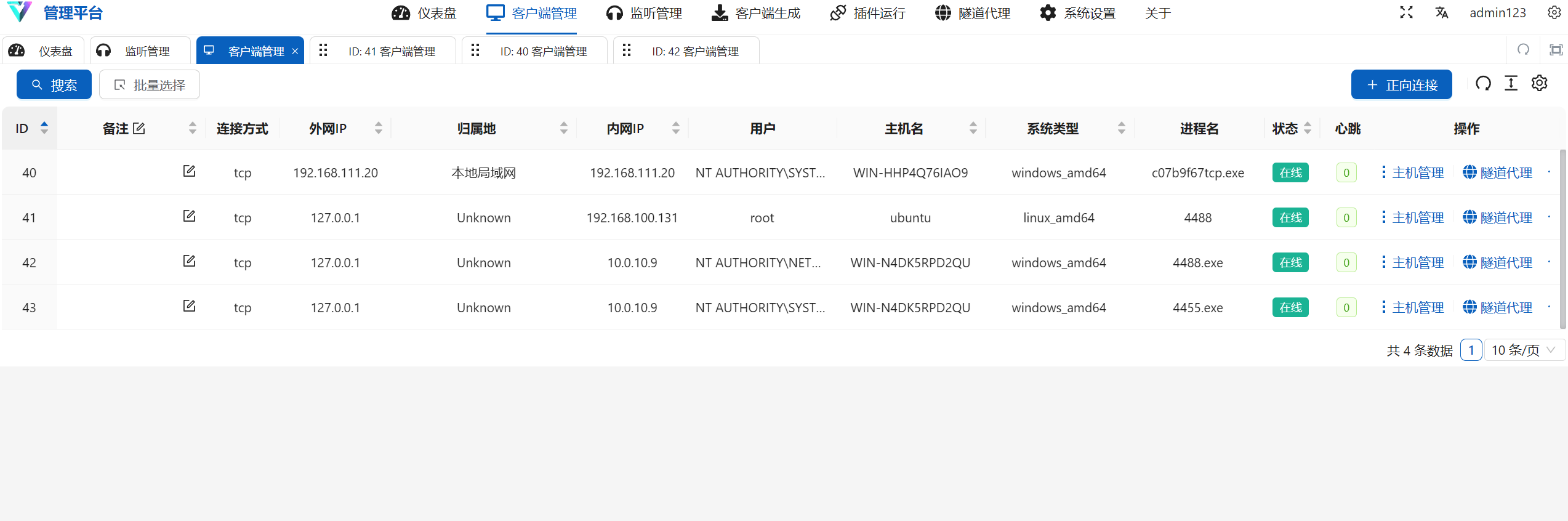Open 隧道代理 for client ID 42

(x=1497, y=262)
